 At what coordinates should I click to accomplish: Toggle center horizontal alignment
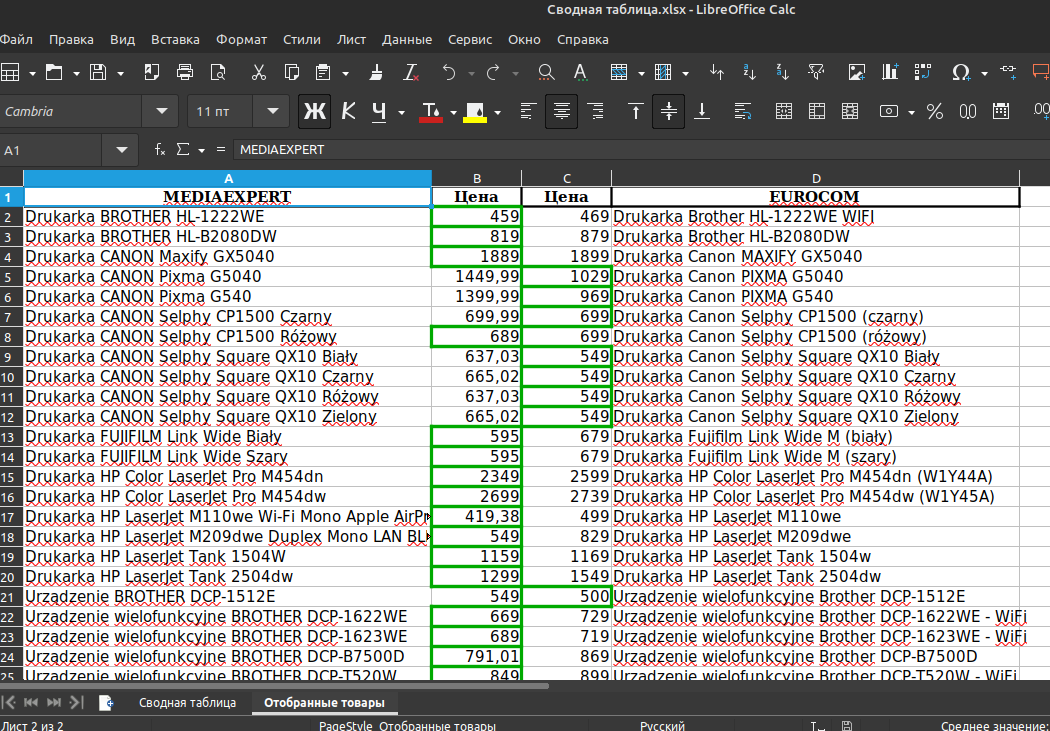click(561, 111)
